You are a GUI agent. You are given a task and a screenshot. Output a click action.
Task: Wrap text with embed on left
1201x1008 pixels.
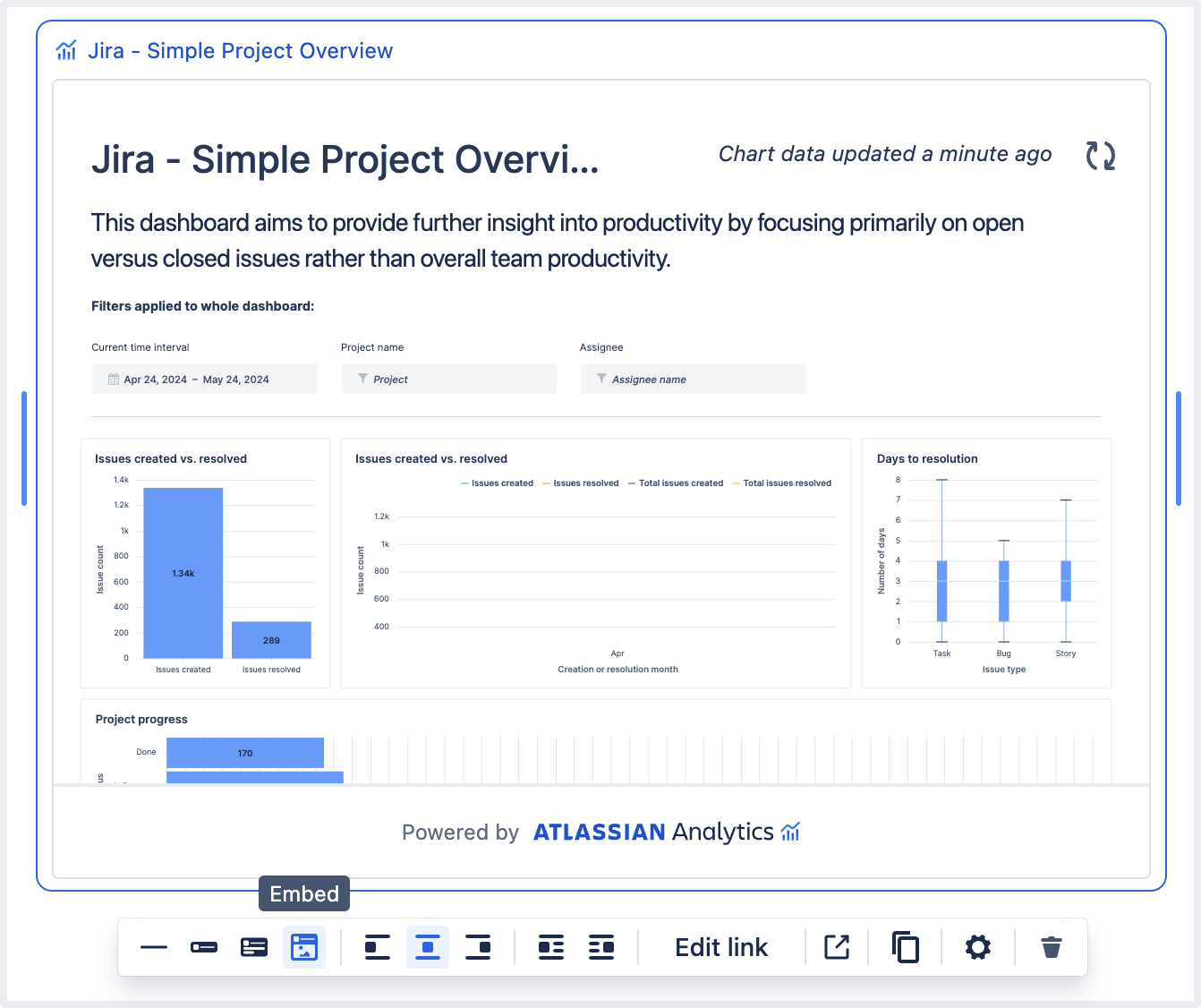click(x=551, y=947)
